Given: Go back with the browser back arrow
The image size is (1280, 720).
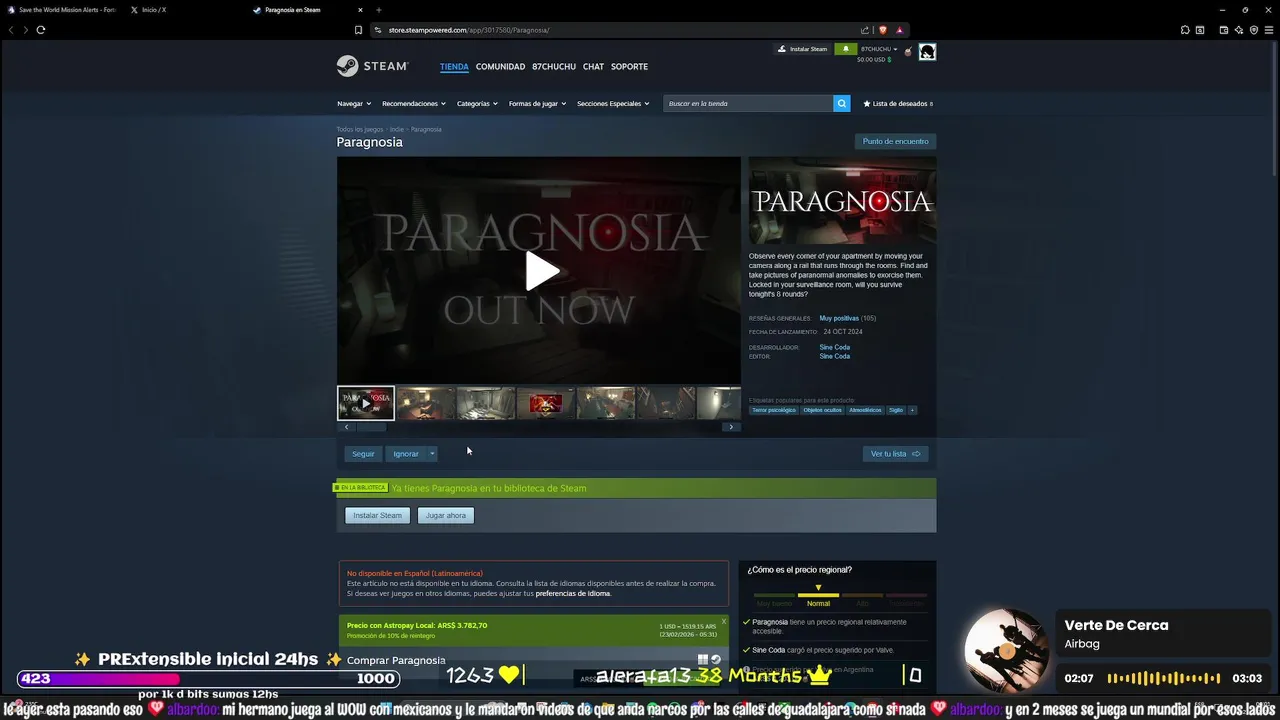Looking at the screenshot, I should [11, 30].
